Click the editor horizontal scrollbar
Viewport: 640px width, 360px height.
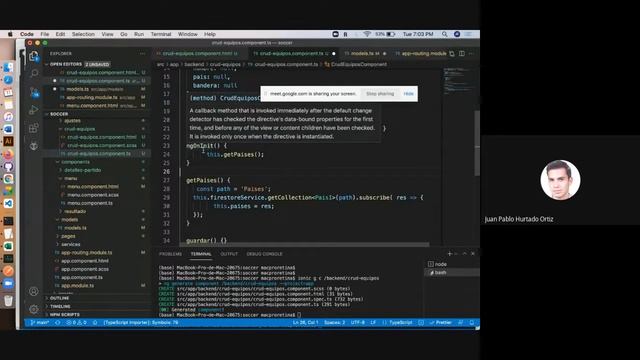304,244
